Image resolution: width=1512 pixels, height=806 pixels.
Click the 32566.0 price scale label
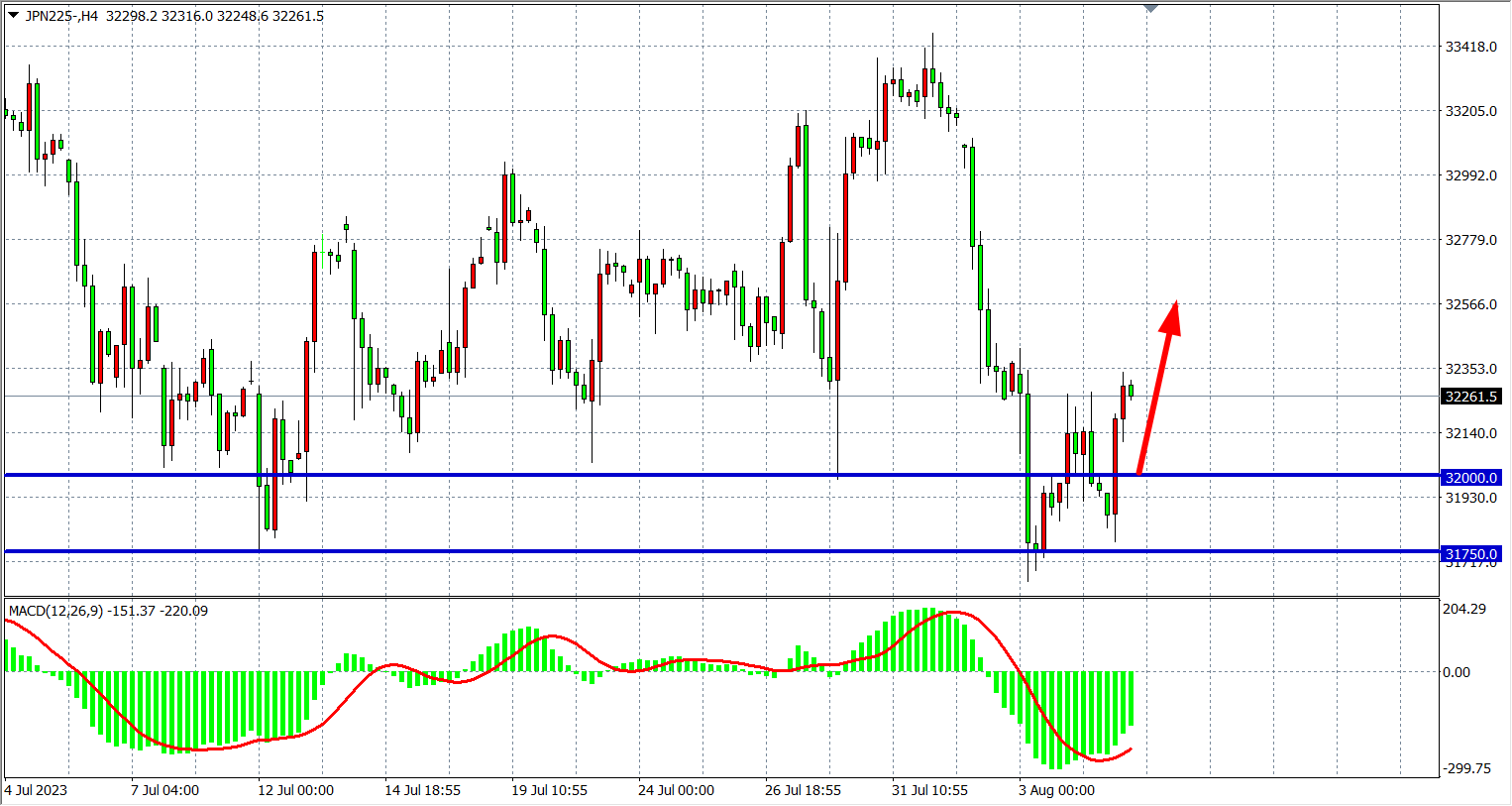[x=1470, y=304]
